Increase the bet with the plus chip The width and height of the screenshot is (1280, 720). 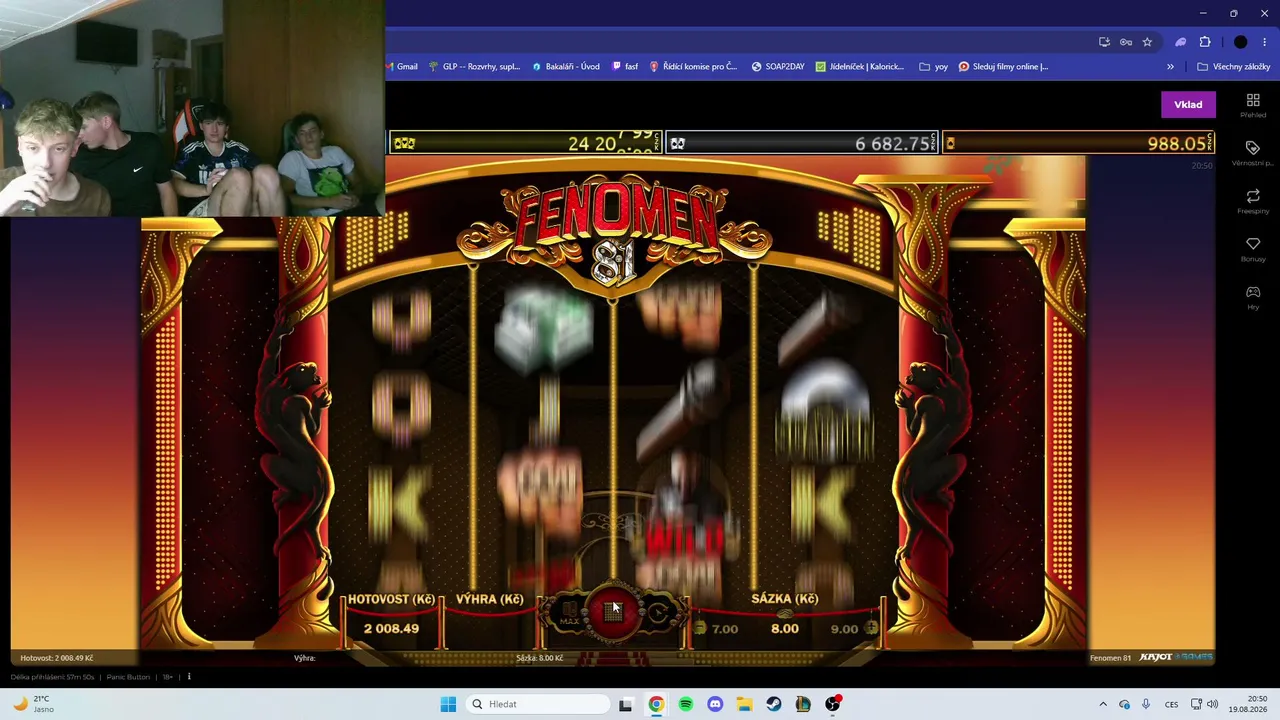(x=871, y=629)
